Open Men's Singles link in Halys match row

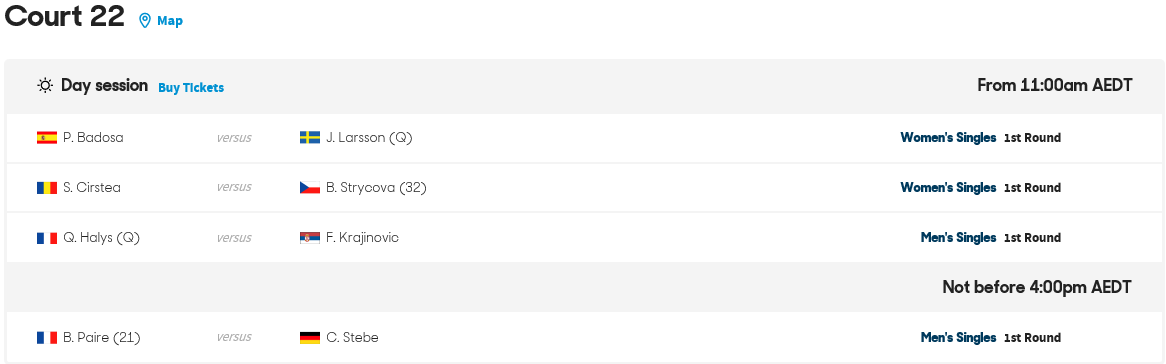(x=959, y=237)
